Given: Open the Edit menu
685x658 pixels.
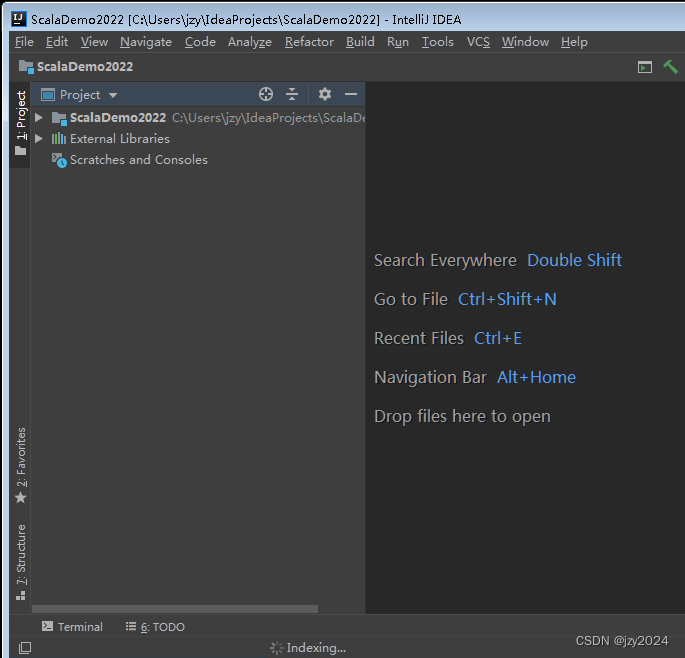Looking at the screenshot, I should click(x=57, y=42).
